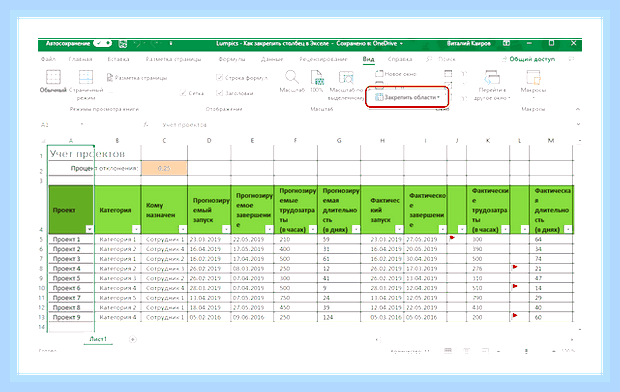Click the fx insert function icon

[x=146, y=125]
